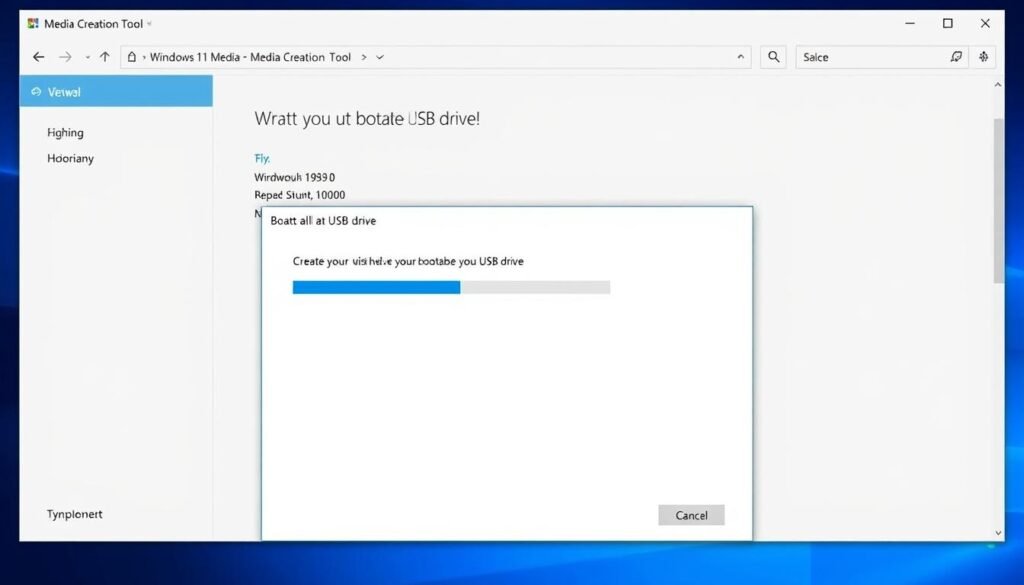Click the home icon in address bar
Viewport: 1024px width, 585px height.
coord(132,57)
